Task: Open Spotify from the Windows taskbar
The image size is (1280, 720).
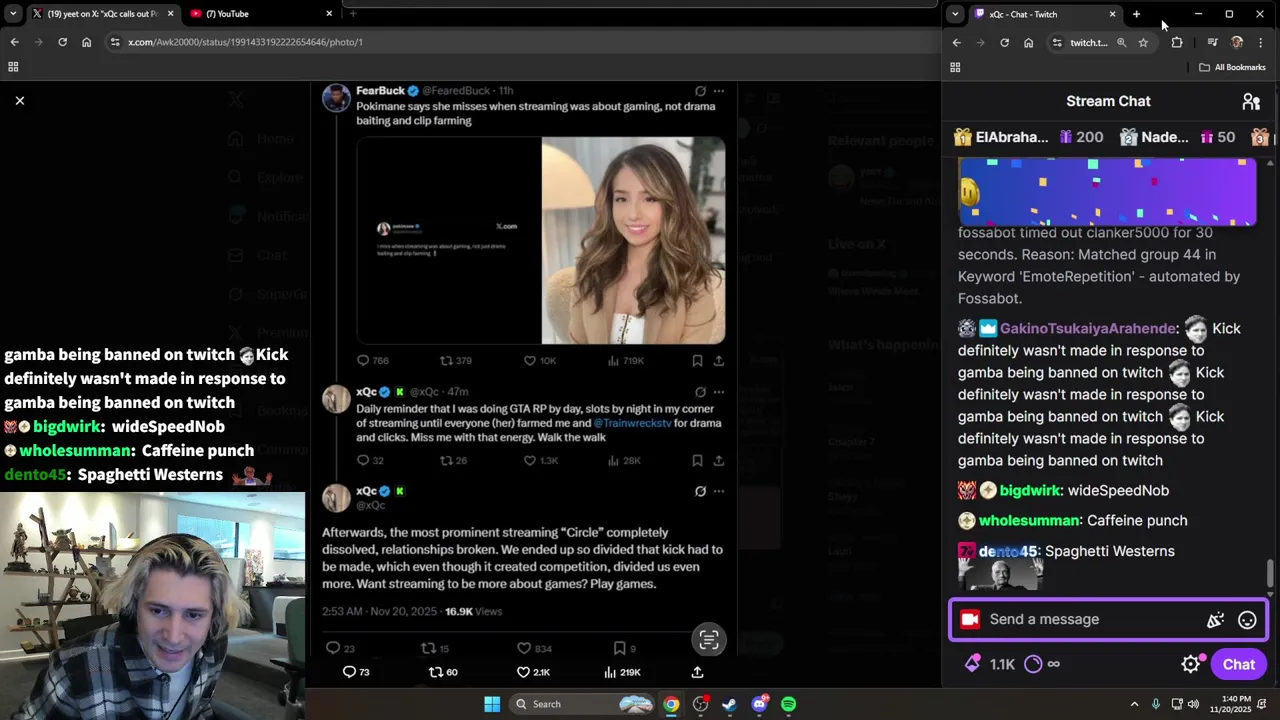Action: (x=788, y=704)
